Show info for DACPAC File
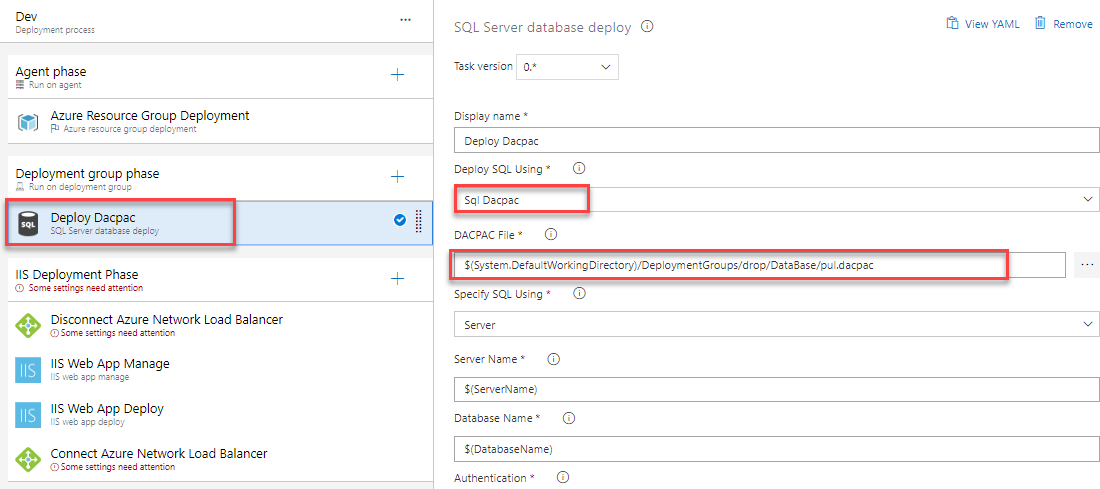 [x=551, y=233]
